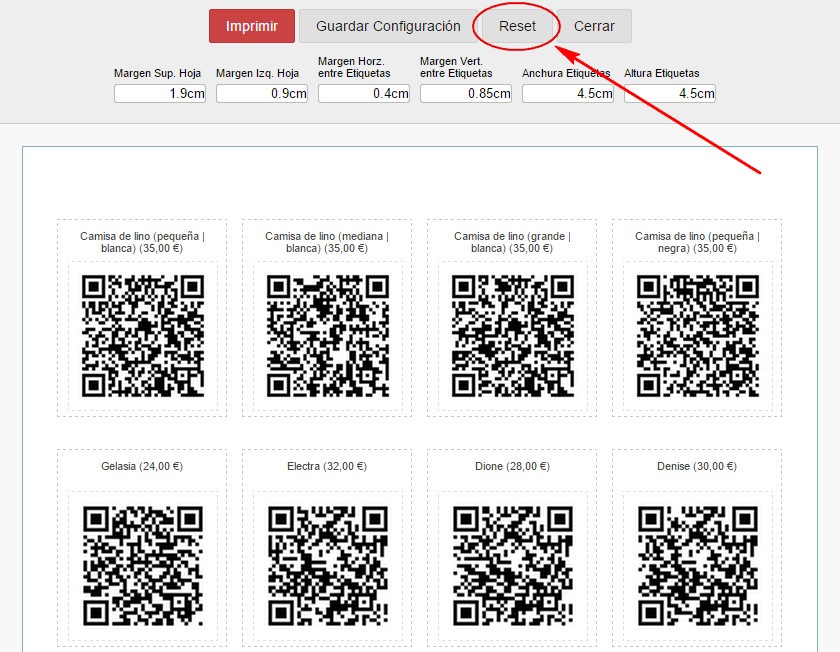Viewport: 840px width, 652px height.
Task: Click the Reset button
Action: [x=517, y=26]
